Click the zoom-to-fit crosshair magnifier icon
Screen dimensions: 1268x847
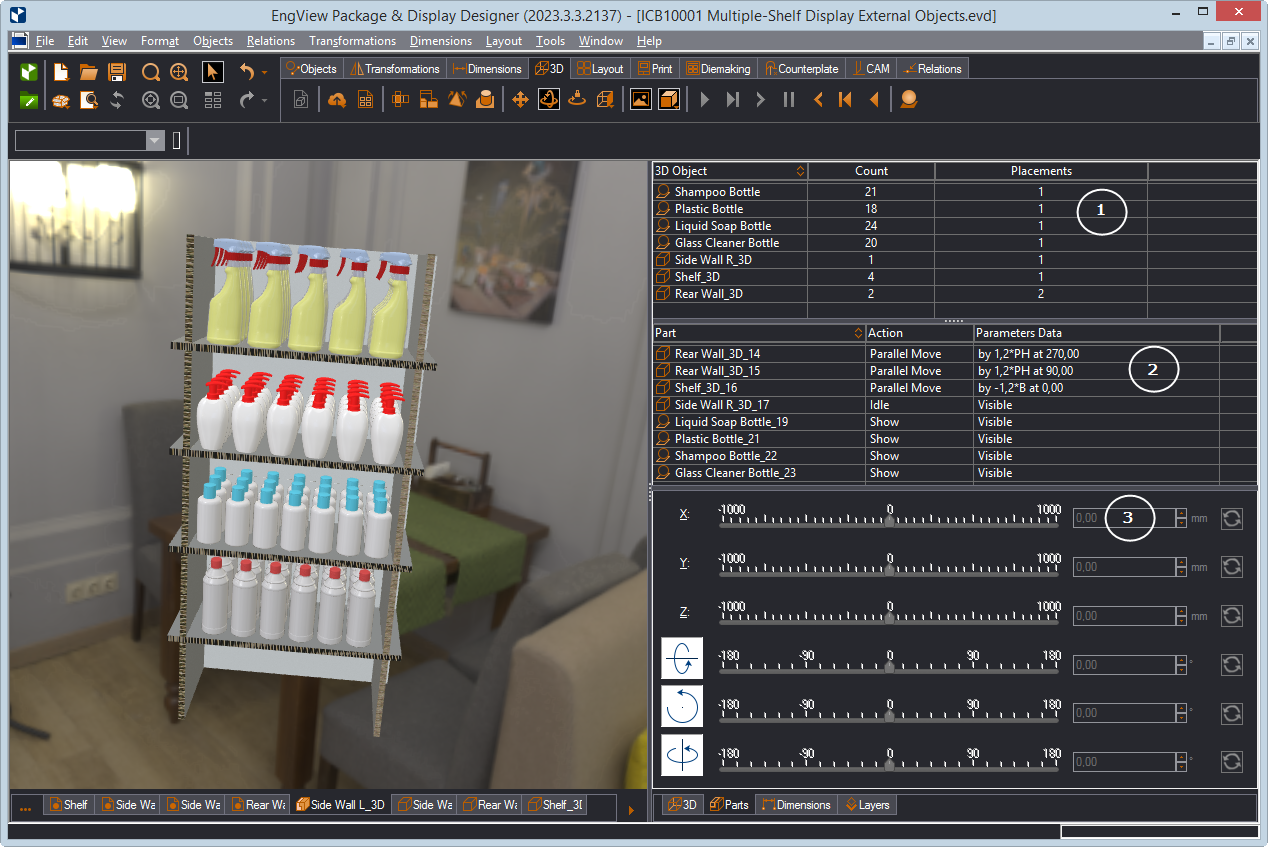179,72
